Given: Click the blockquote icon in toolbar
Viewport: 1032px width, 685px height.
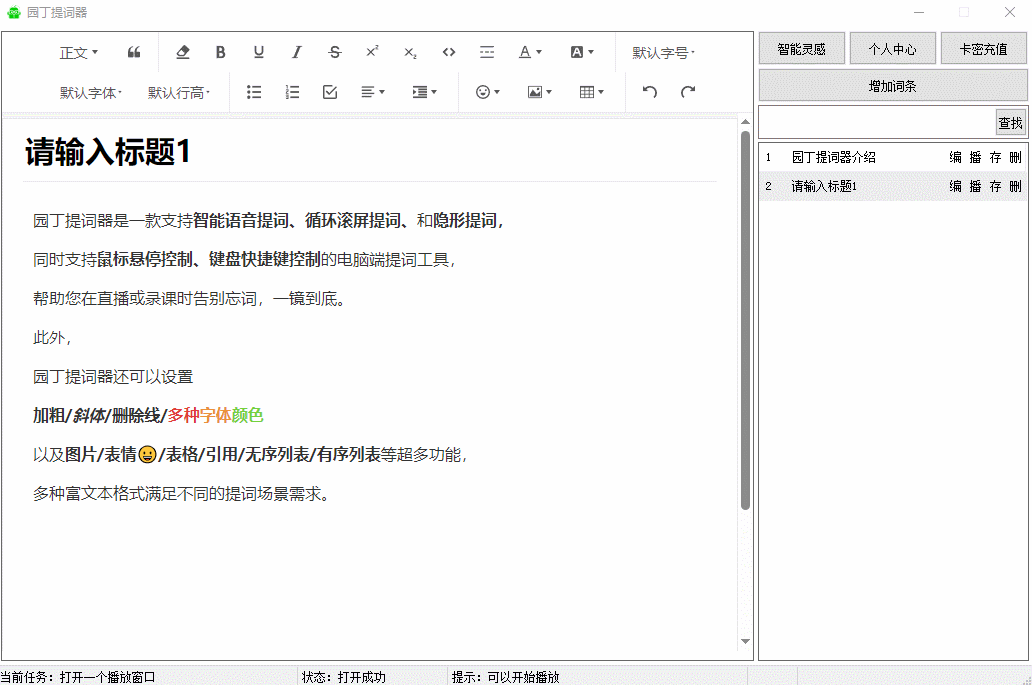Looking at the screenshot, I should [134, 52].
